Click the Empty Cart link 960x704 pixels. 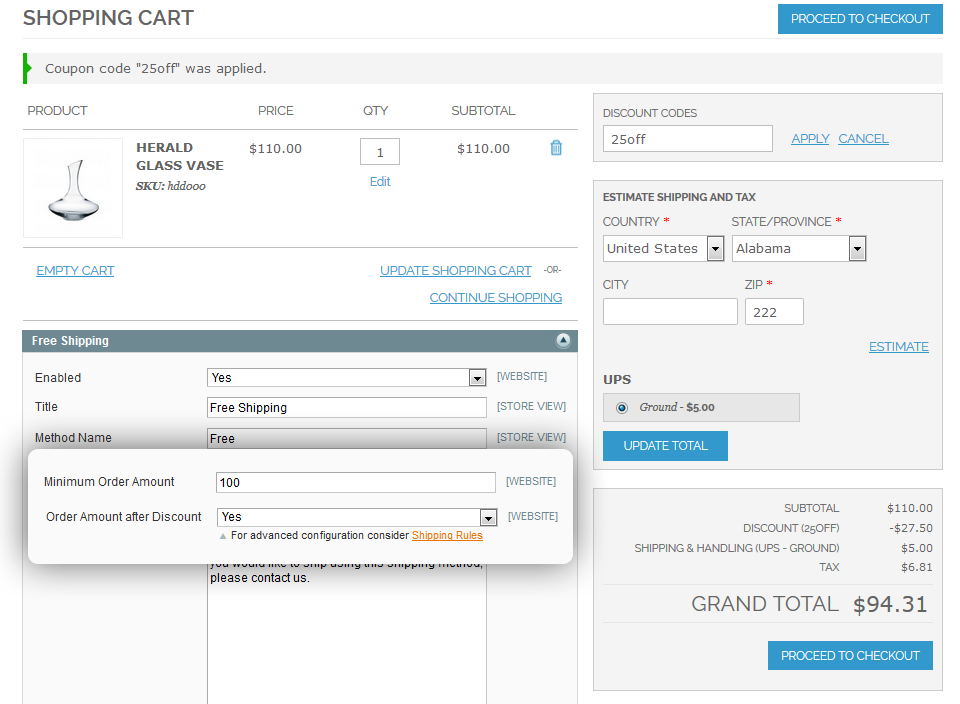pos(75,271)
